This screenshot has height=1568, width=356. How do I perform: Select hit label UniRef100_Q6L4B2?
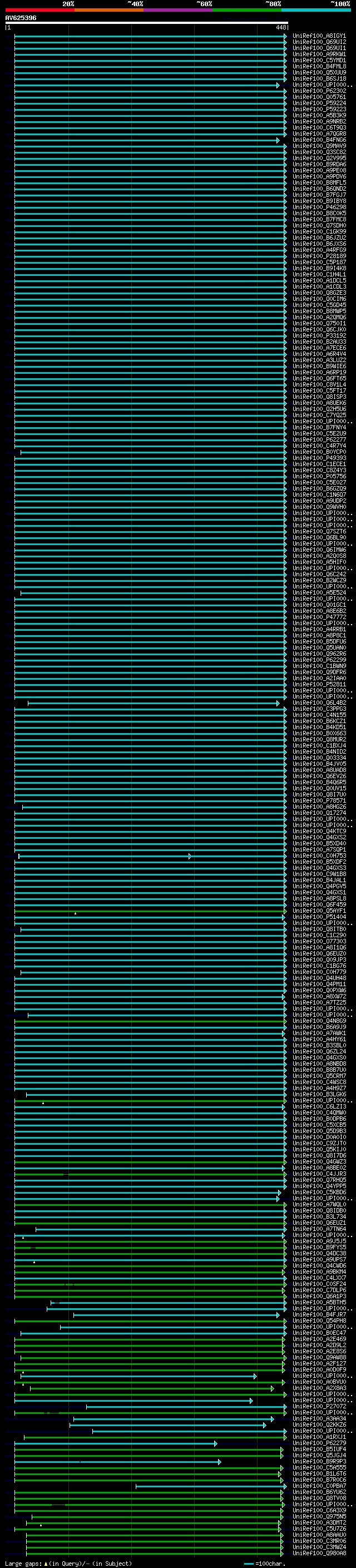point(319,703)
